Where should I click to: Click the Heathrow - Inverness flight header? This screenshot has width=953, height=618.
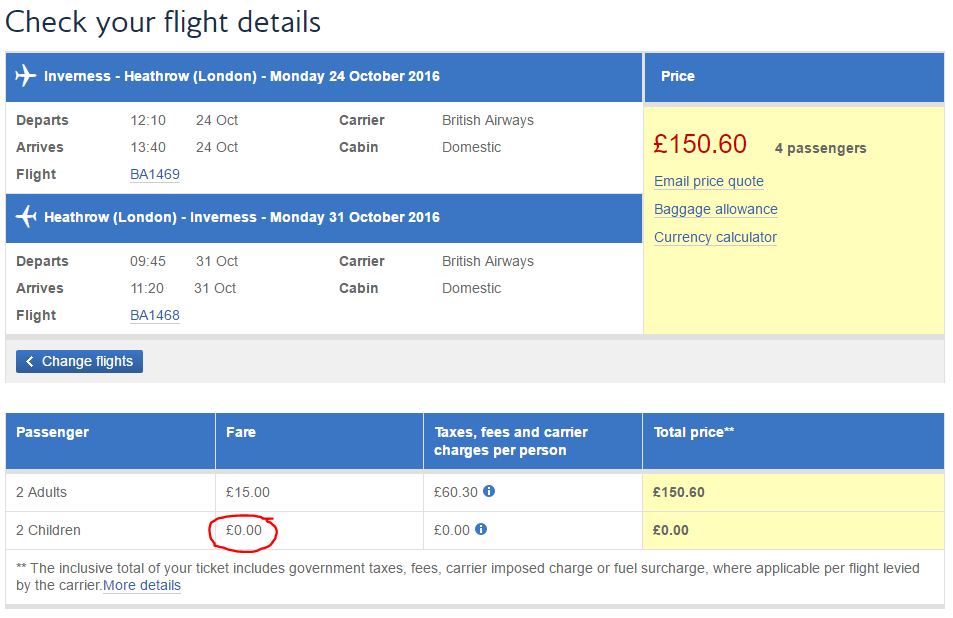tap(324, 218)
